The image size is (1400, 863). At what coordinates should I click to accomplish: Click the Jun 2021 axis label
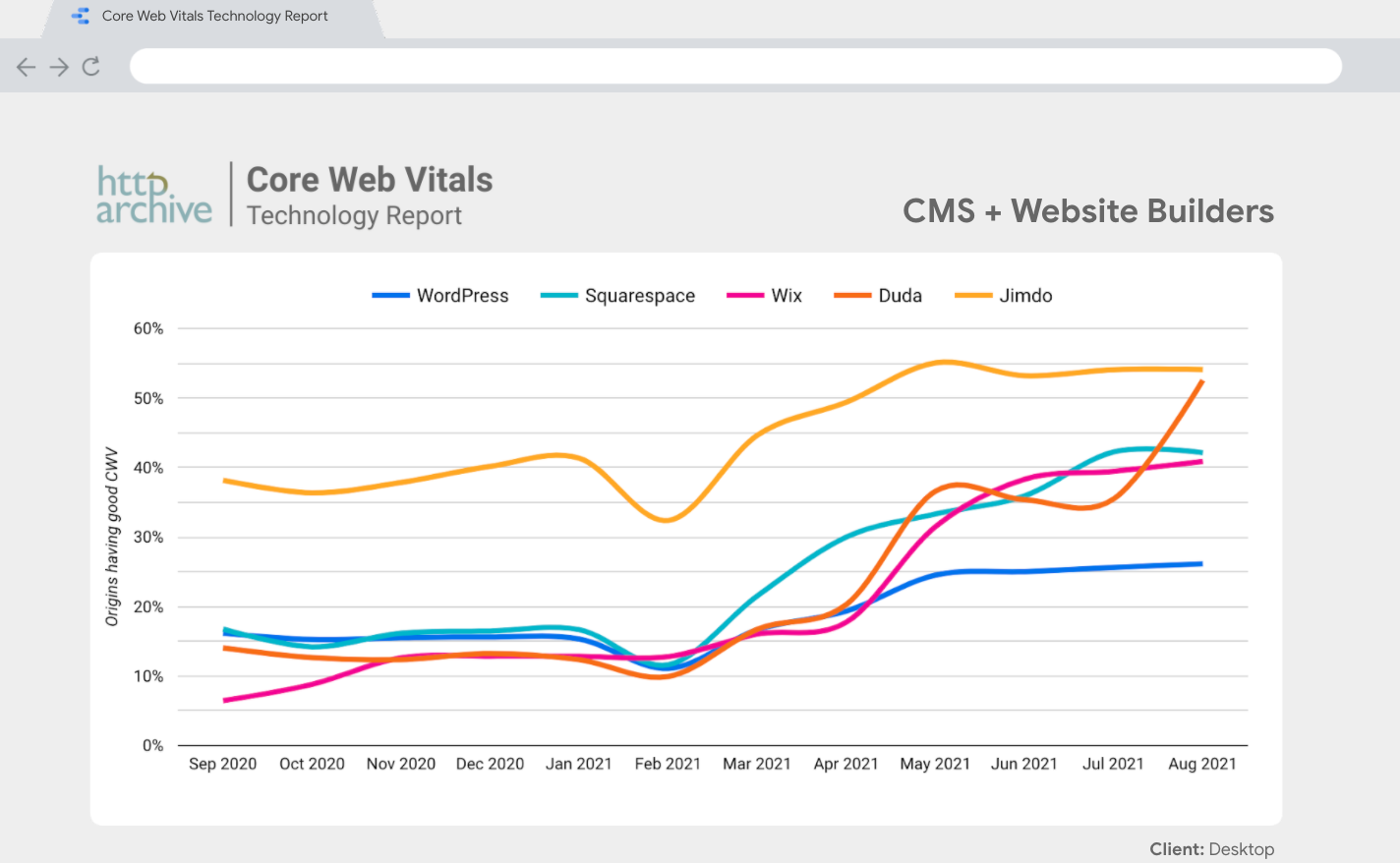(1024, 764)
